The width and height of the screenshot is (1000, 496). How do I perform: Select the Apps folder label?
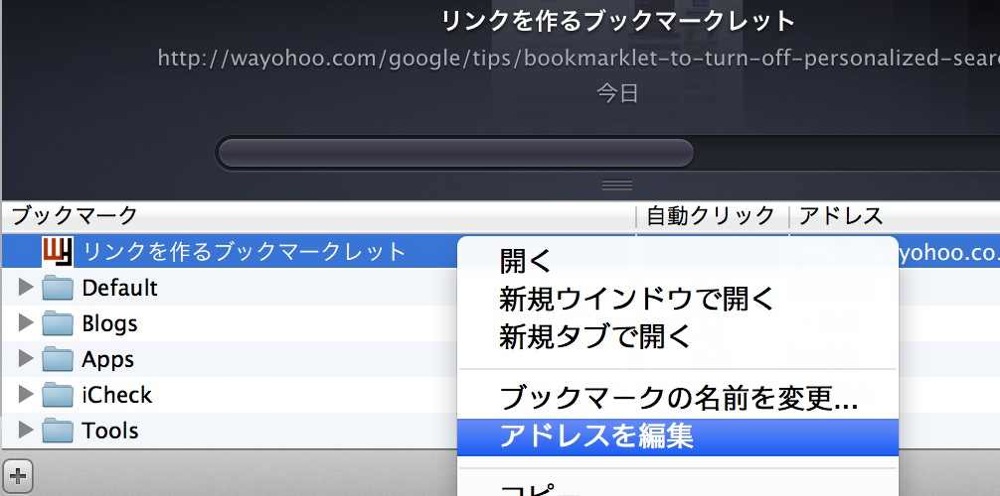[x=107, y=360]
